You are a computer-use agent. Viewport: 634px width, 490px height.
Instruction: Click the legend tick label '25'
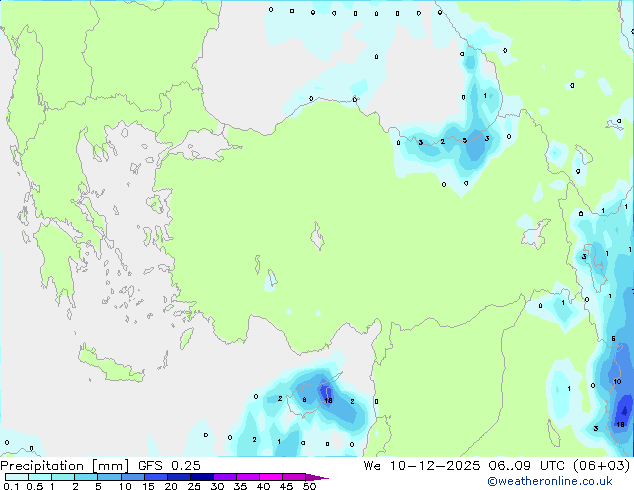(x=194, y=486)
